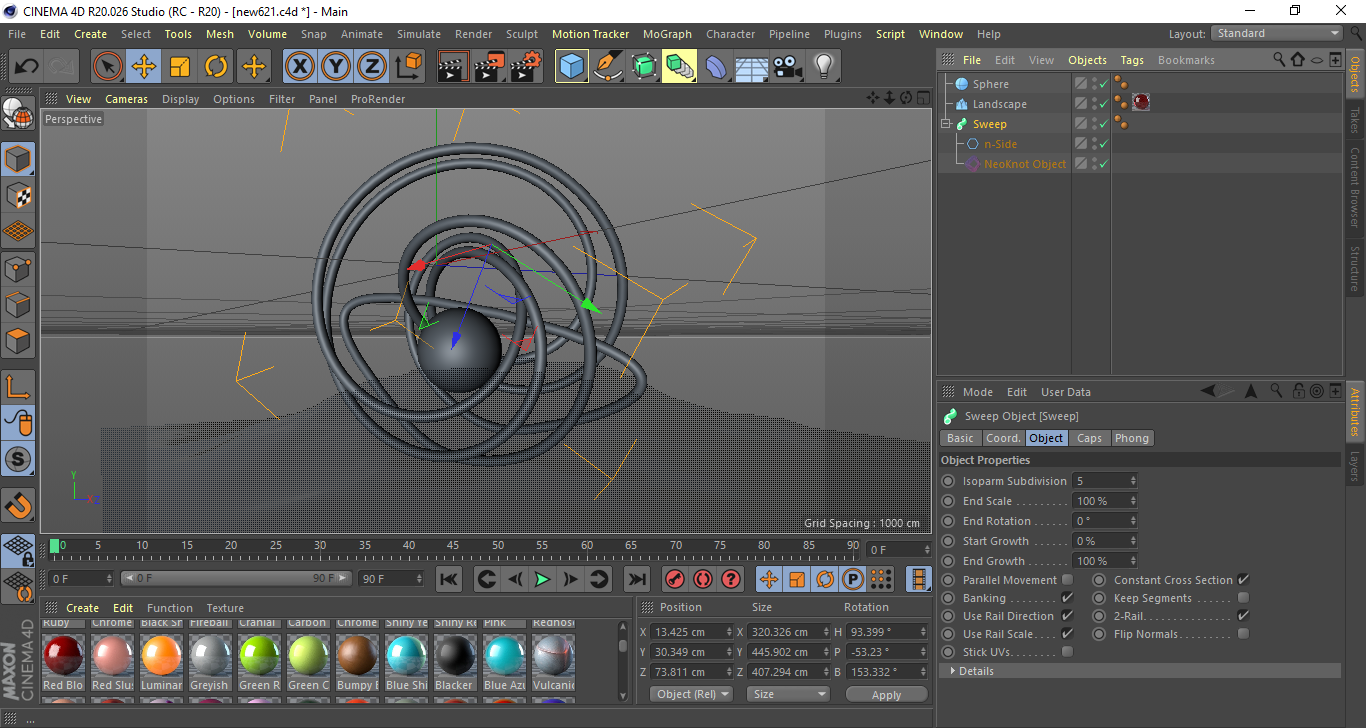Switch to Texture mode icon
Viewport: 1366px width, 728px height.
click(18, 196)
